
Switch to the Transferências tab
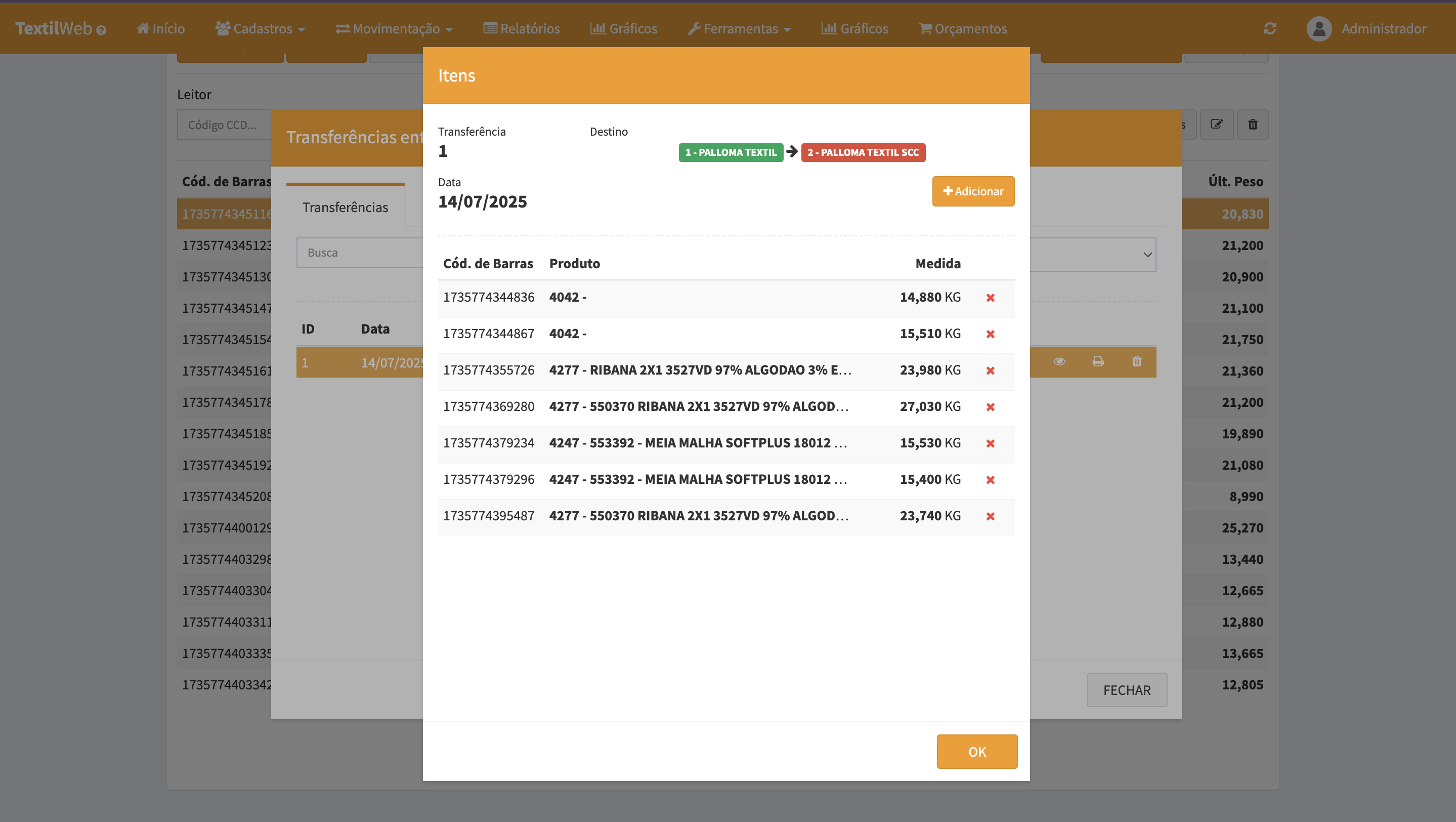click(345, 208)
